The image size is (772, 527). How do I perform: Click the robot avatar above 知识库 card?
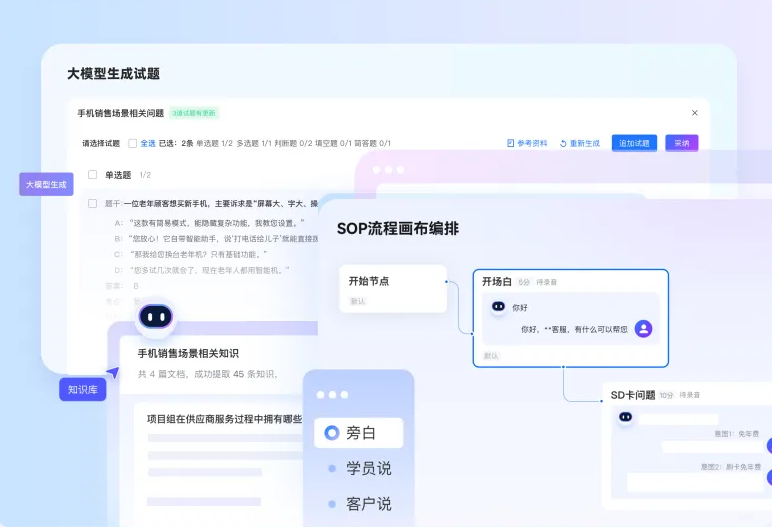(x=154, y=318)
